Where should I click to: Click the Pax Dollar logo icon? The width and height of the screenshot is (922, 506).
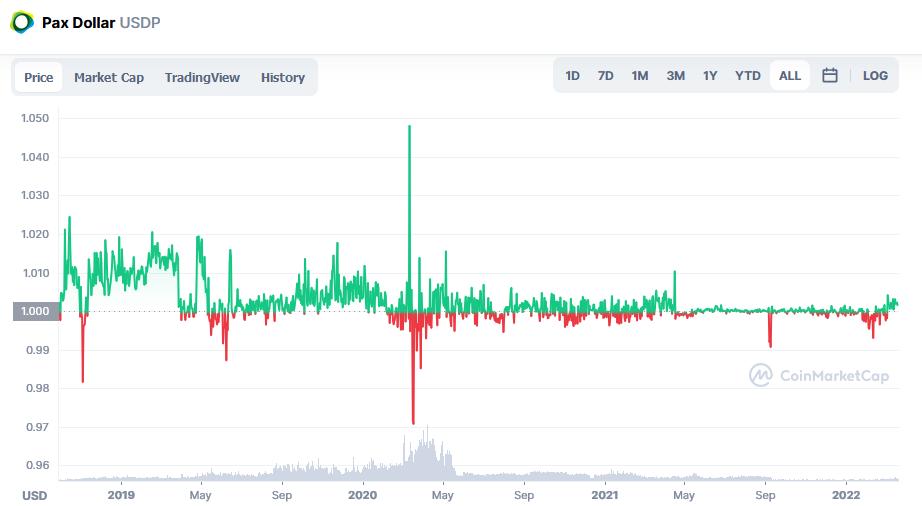22,22
